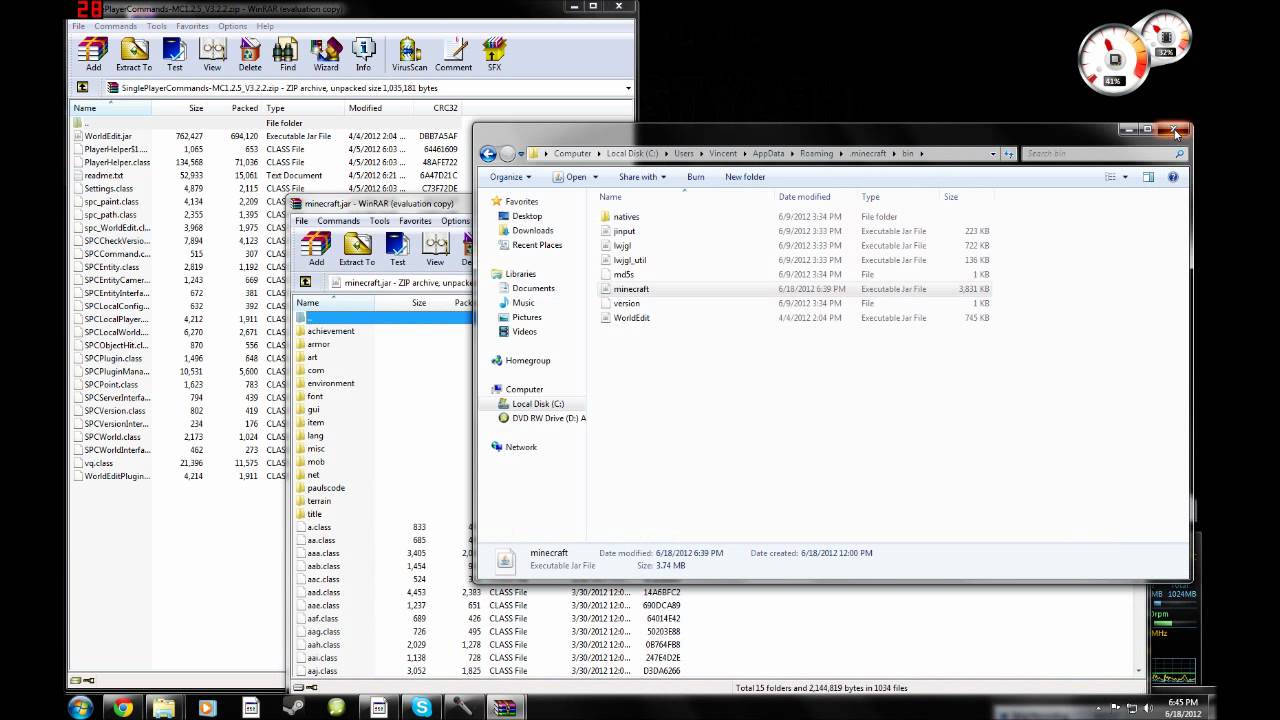Click the Search bin field in Explorer
Screen dimensions: 1280x720
click(1098, 154)
